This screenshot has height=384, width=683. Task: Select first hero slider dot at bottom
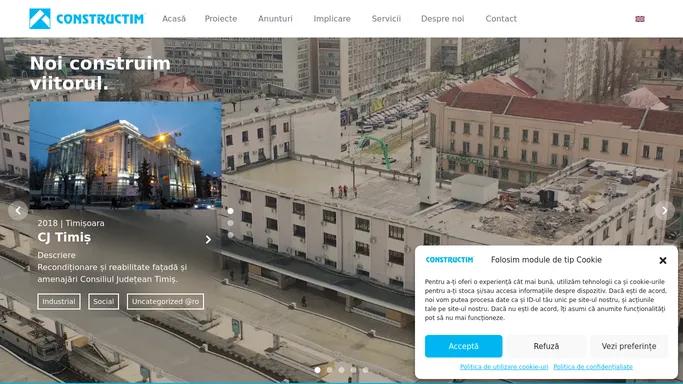(x=318, y=370)
